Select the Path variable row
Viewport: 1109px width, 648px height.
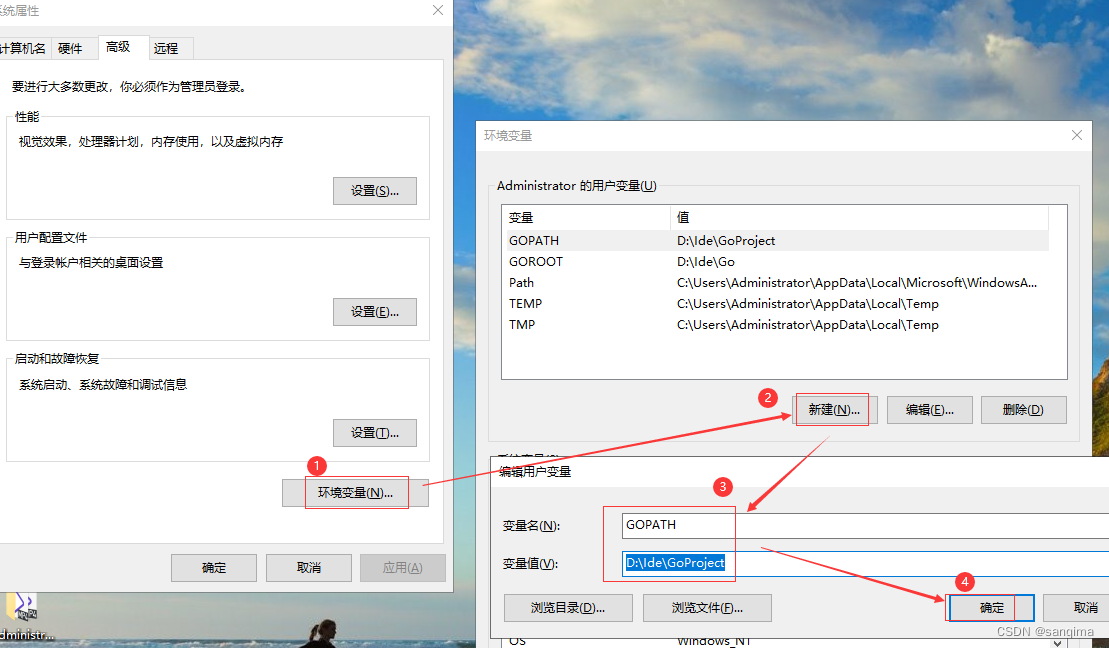pos(777,283)
